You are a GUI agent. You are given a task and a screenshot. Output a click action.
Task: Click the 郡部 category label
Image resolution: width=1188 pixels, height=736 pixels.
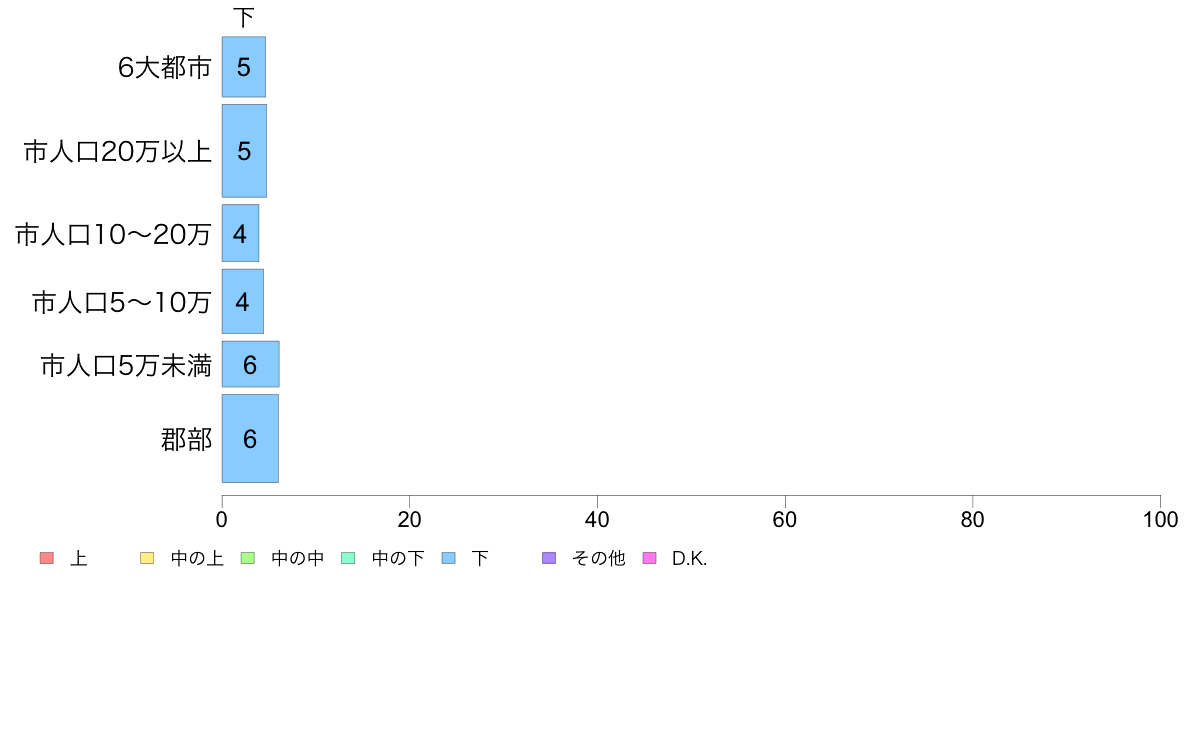186,440
